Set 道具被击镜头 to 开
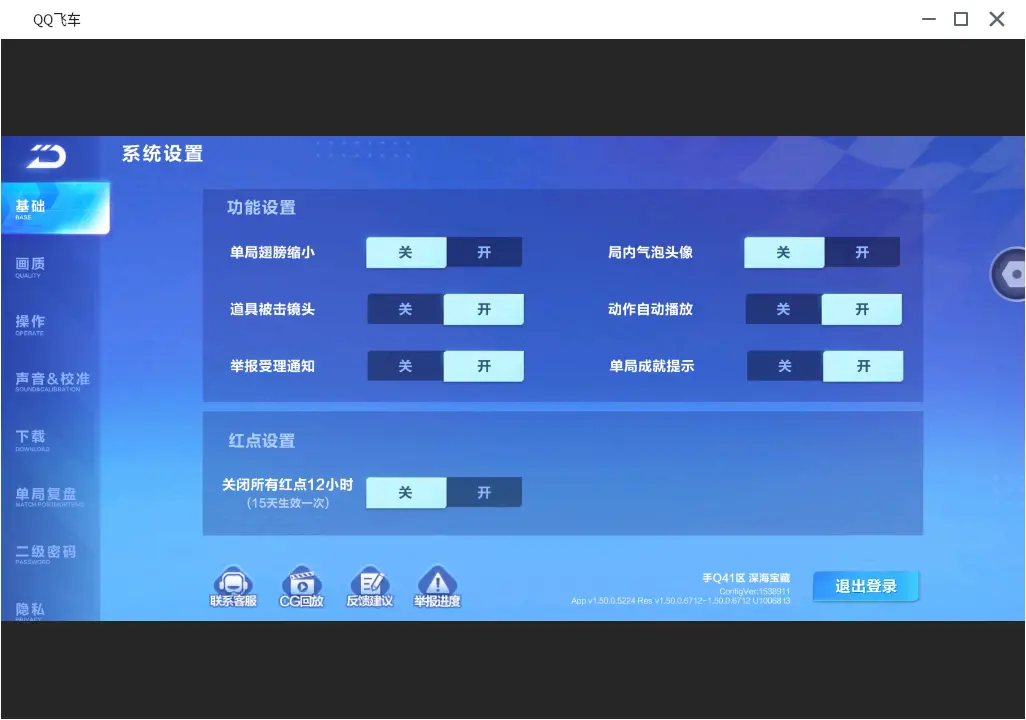 (x=484, y=310)
